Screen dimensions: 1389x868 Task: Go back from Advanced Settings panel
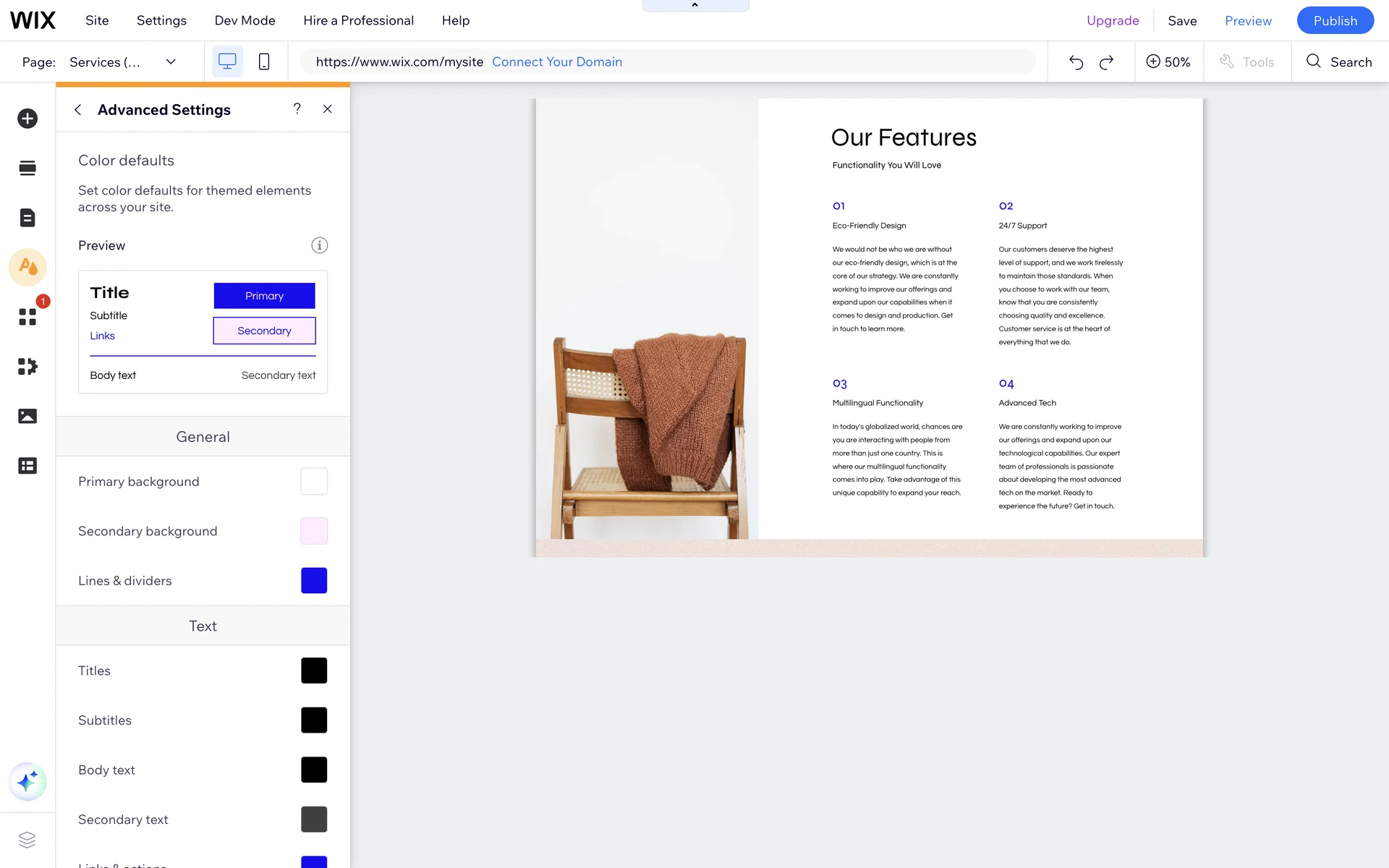(x=78, y=110)
